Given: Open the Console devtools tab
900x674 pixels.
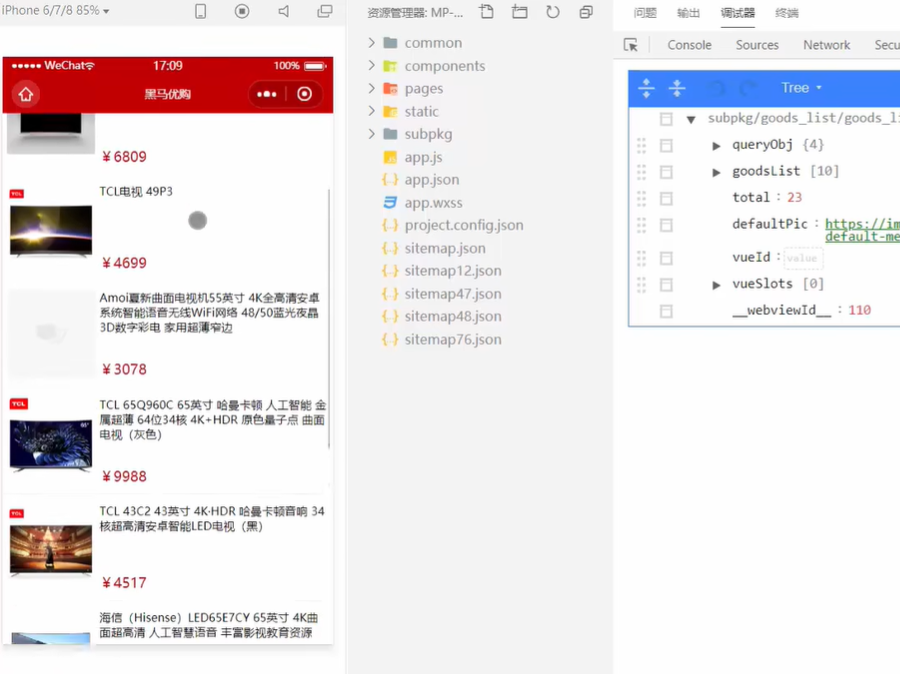Looking at the screenshot, I should coord(689,45).
